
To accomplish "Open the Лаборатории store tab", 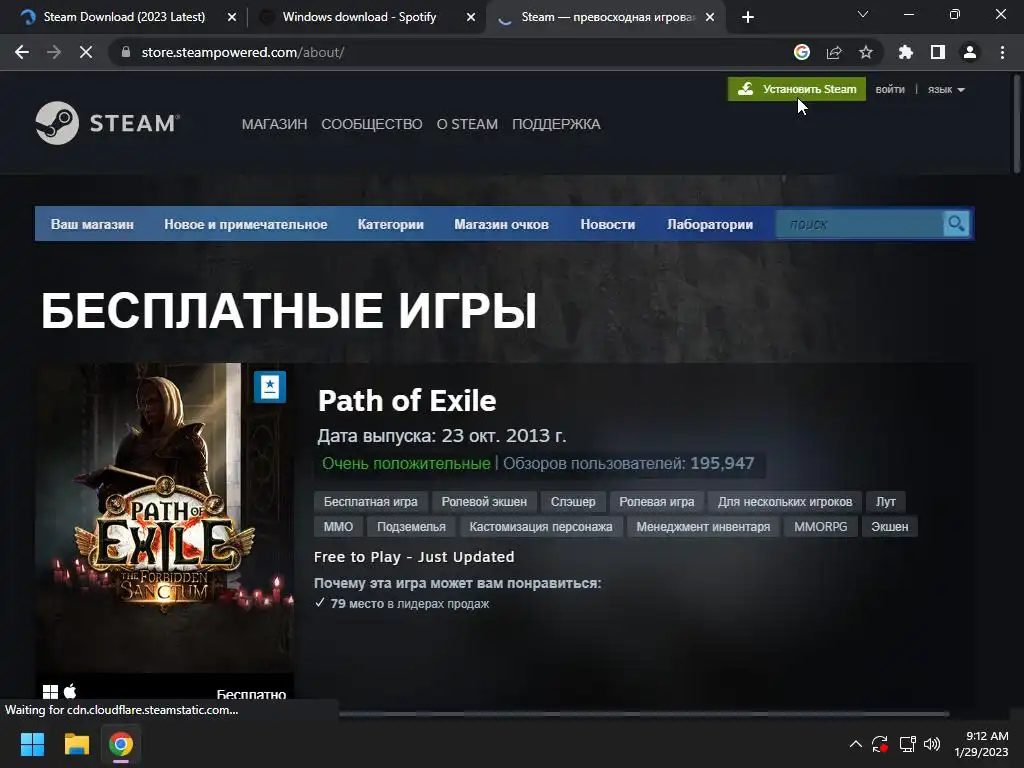I will click(x=710, y=224).
